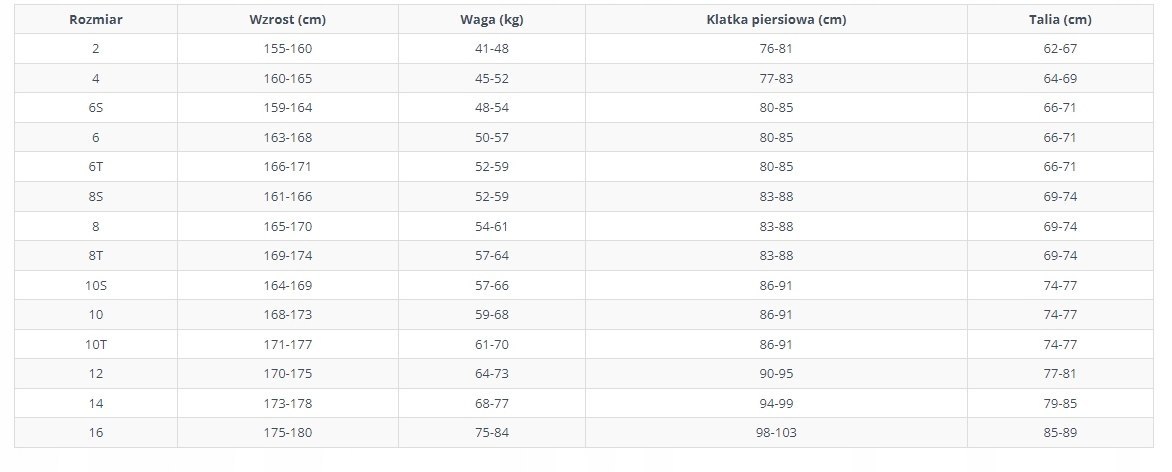Select the size 10T cell

pyautogui.click(x=95, y=345)
